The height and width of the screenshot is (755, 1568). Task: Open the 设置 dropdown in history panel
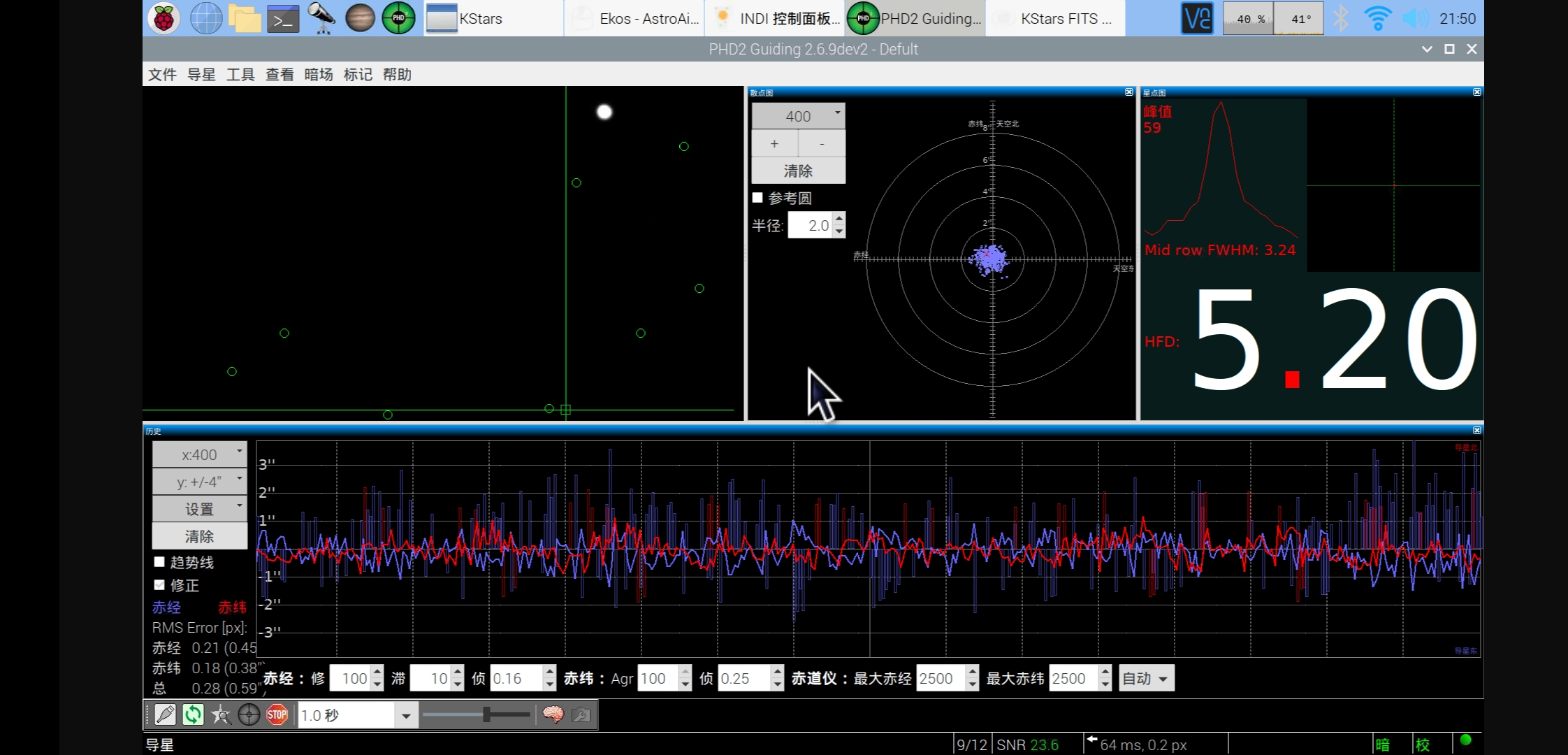[200, 509]
